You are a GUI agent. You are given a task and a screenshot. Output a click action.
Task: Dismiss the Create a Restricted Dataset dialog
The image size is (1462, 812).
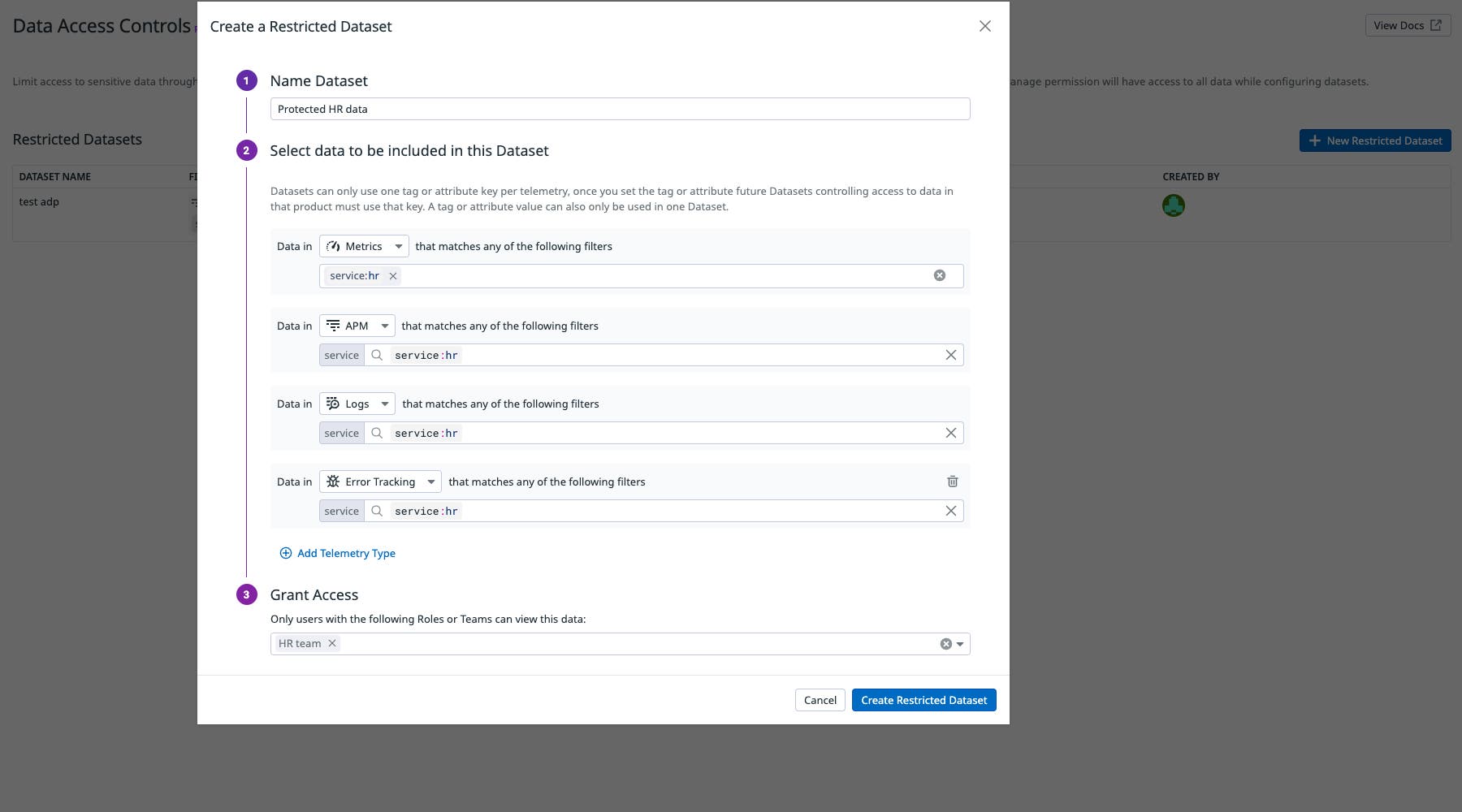click(984, 26)
